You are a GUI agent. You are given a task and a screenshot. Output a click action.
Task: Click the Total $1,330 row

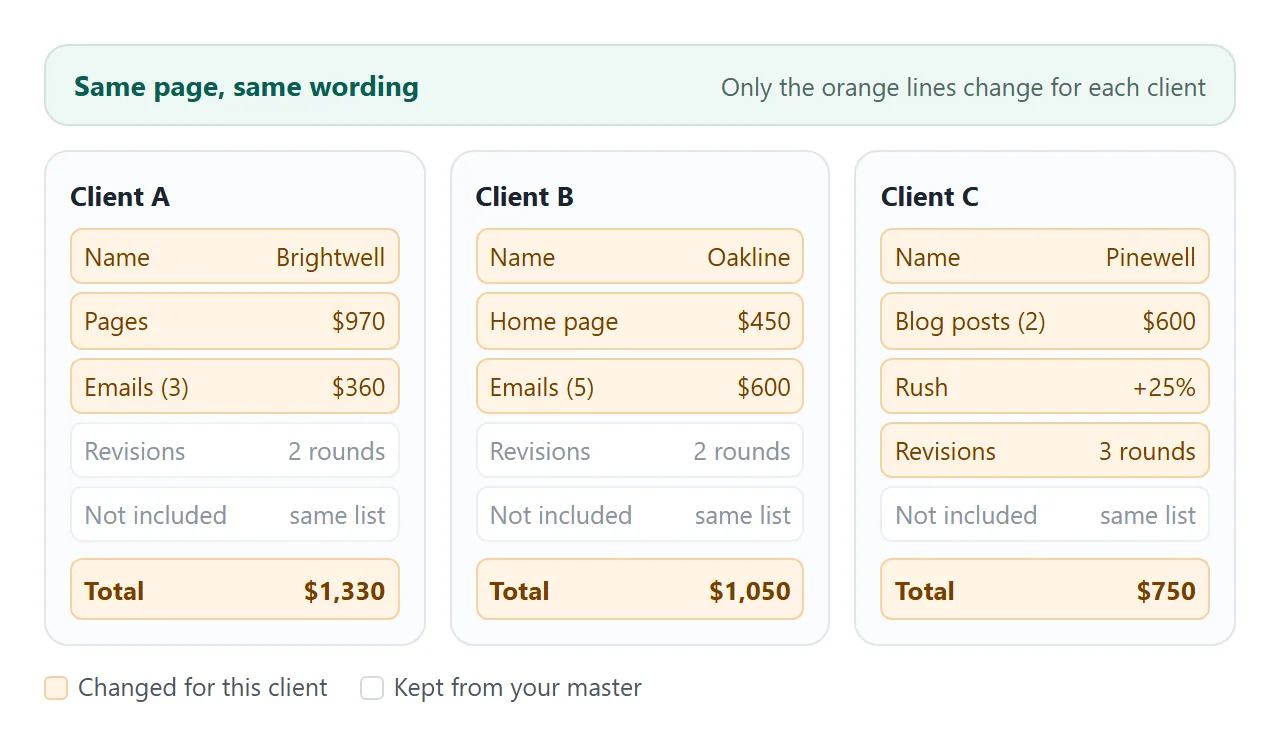(x=235, y=590)
